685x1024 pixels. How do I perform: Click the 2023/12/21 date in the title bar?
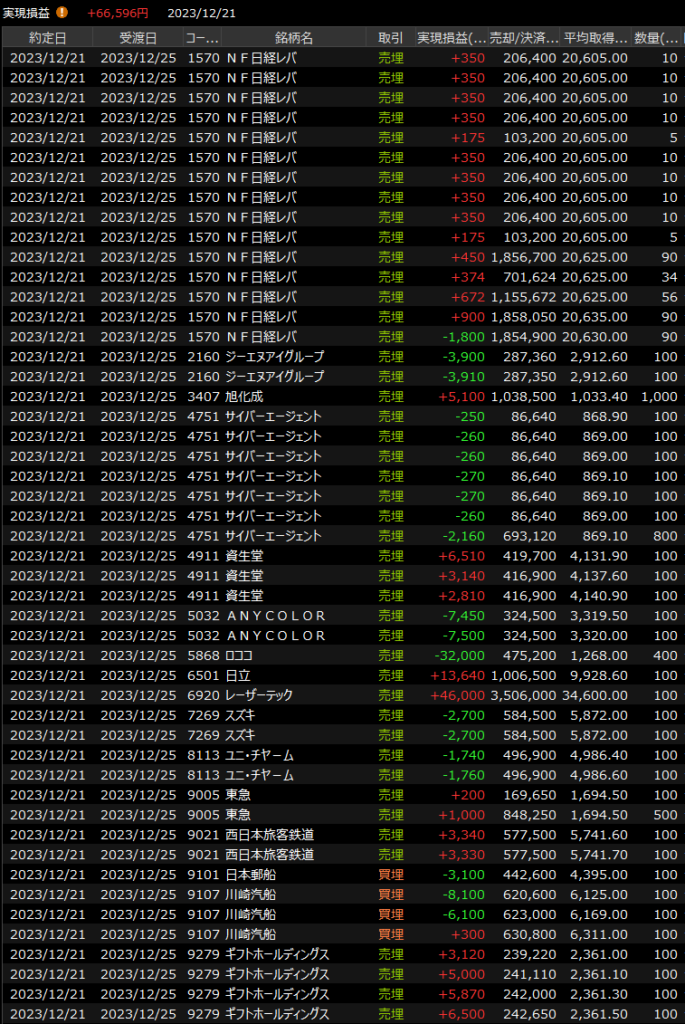(x=202, y=13)
